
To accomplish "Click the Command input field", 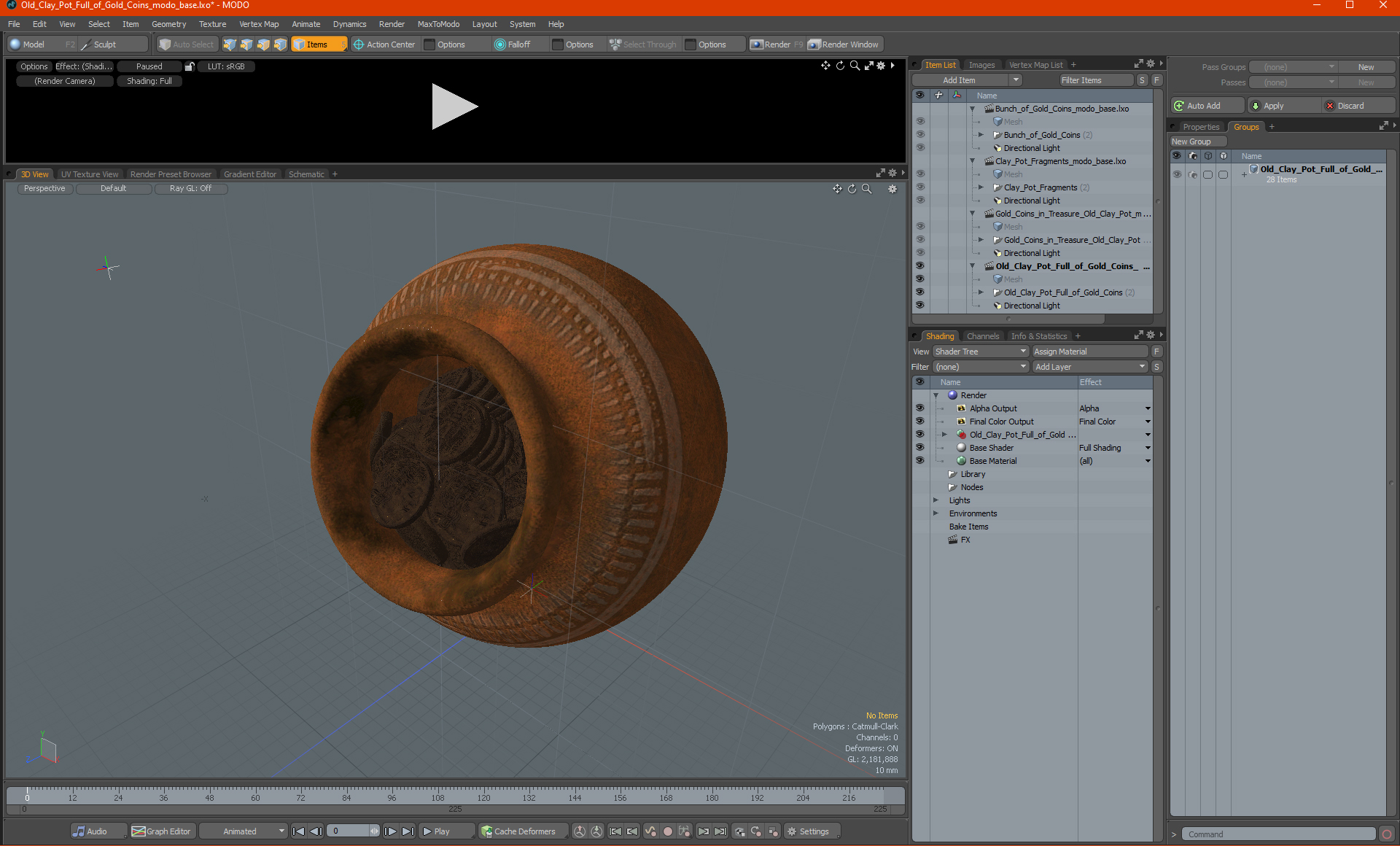I will 1280,834.
